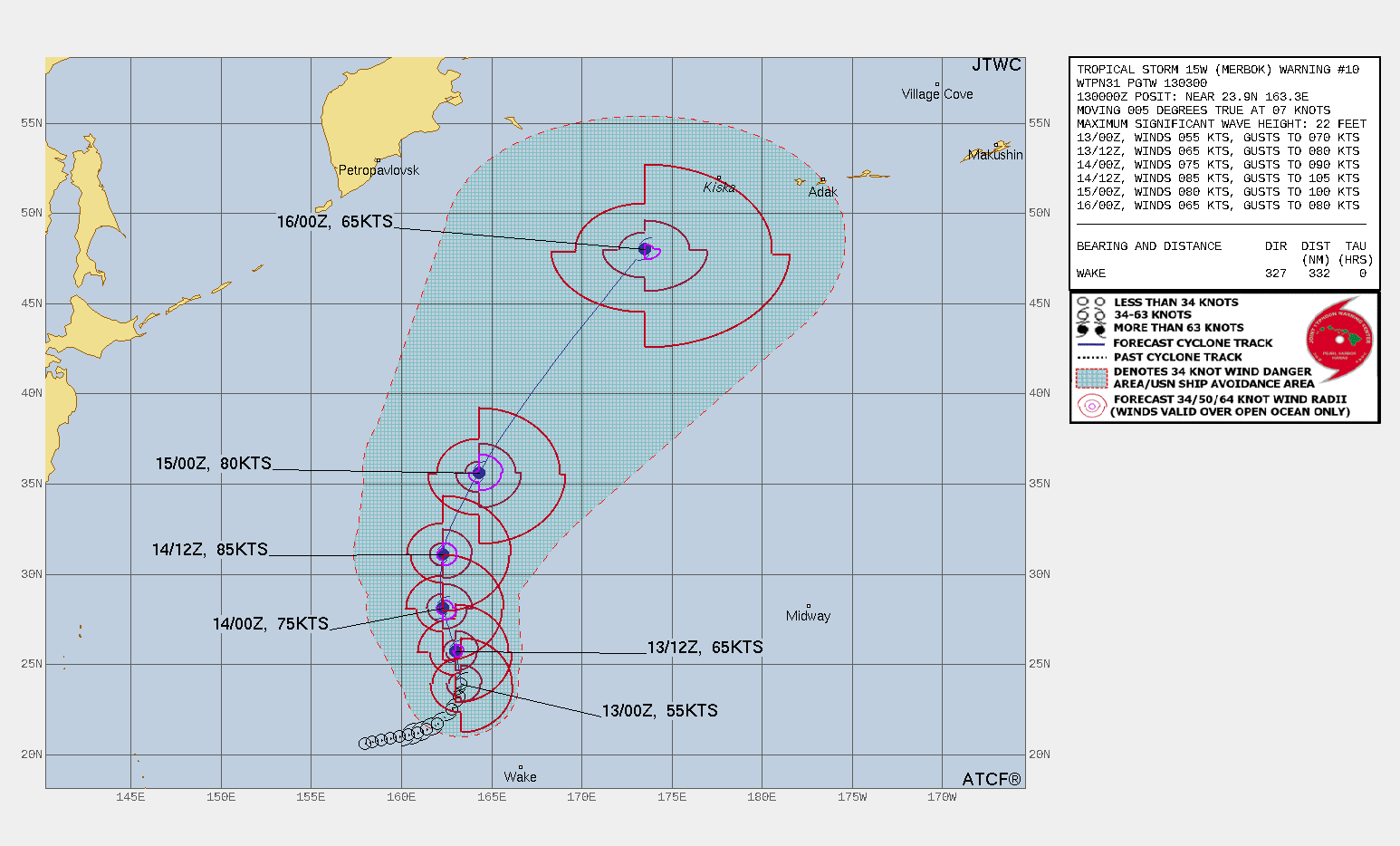The height and width of the screenshot is (846, 1400).
Task: Click 'MAXIMUM SIGNIFICANT WAVE HEIGHT: 22 FEET' line
Action: tap(1222, 124)
